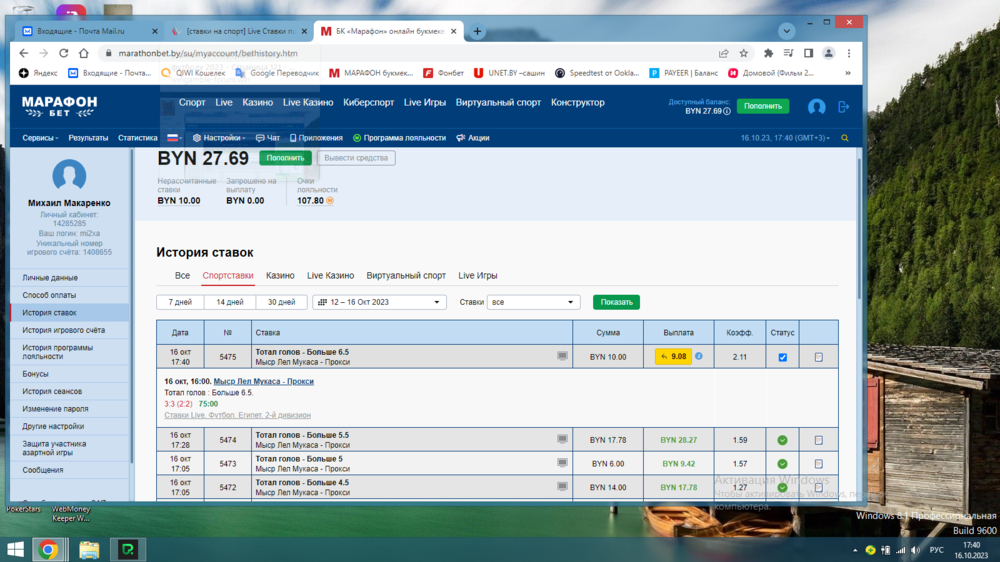Open the Виртуальный спорт history tab
Viewport: 1000px width, 562px height.
click(x=406, y=276)
